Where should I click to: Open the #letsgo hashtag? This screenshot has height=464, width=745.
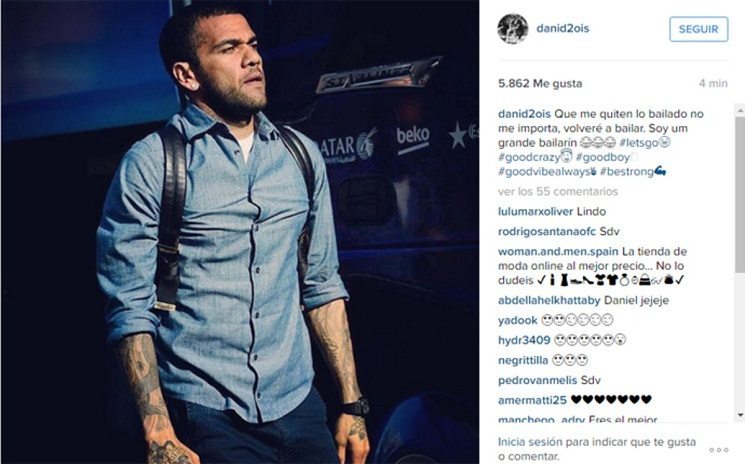click(639, 142)
